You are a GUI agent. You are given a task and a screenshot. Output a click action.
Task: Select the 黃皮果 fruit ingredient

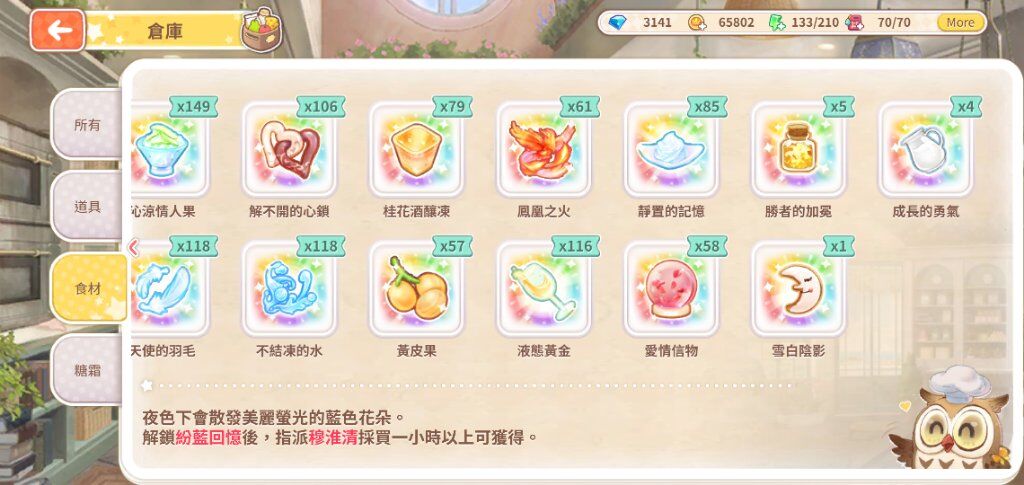pyautogui.click(x=417, y=289)
